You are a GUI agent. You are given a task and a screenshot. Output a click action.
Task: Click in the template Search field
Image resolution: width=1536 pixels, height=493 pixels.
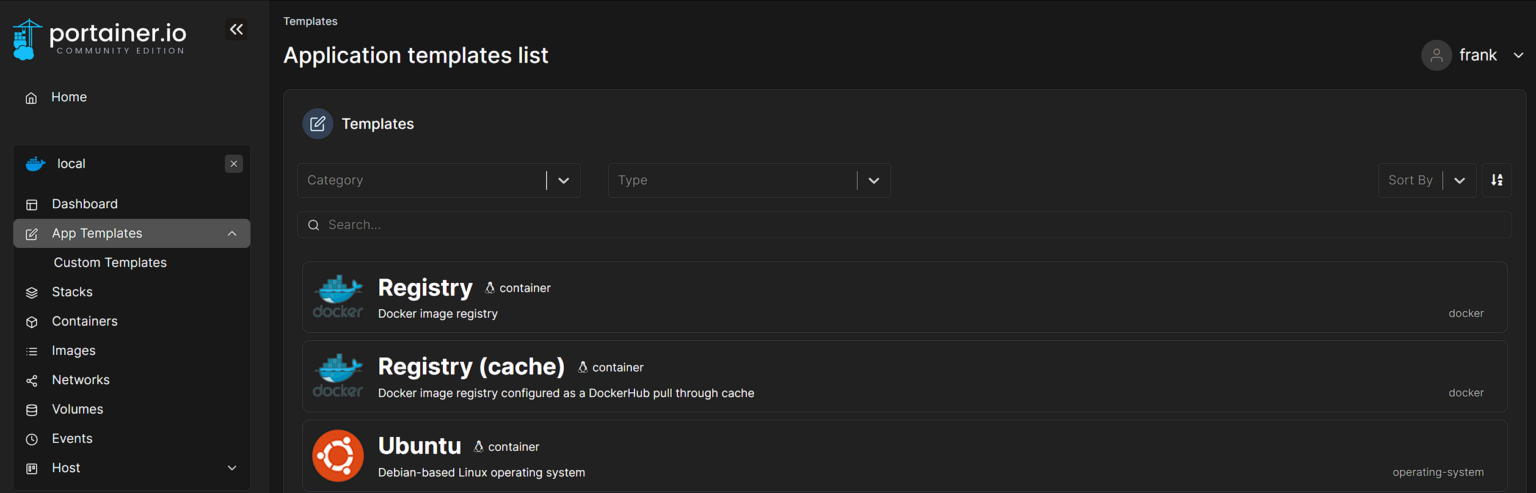pyautogui.click(x=904, y=225)
